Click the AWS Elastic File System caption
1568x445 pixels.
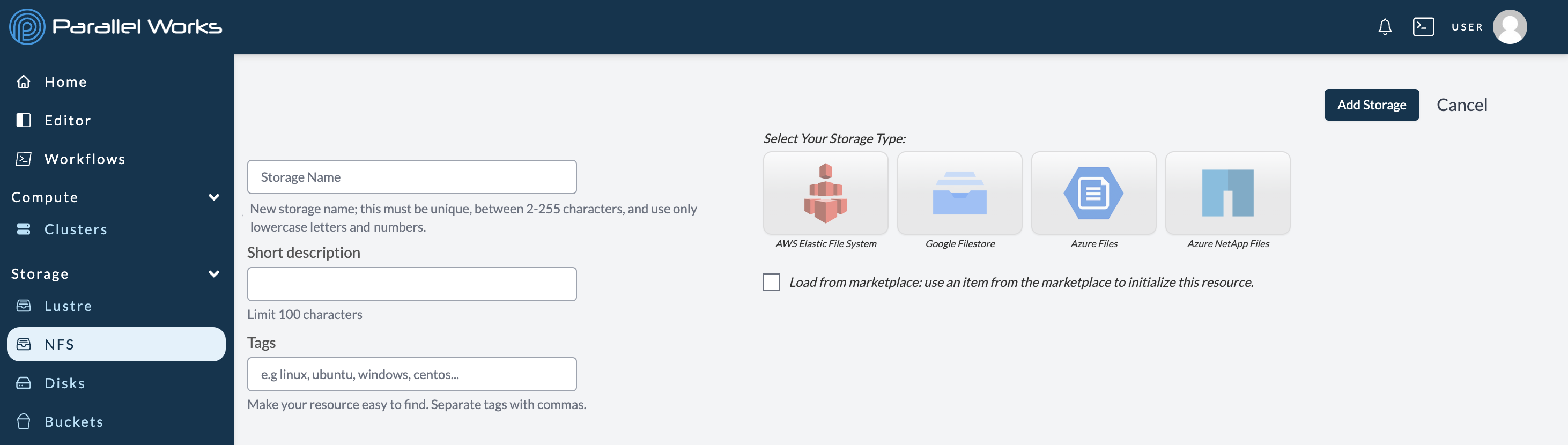coord(825,243)
